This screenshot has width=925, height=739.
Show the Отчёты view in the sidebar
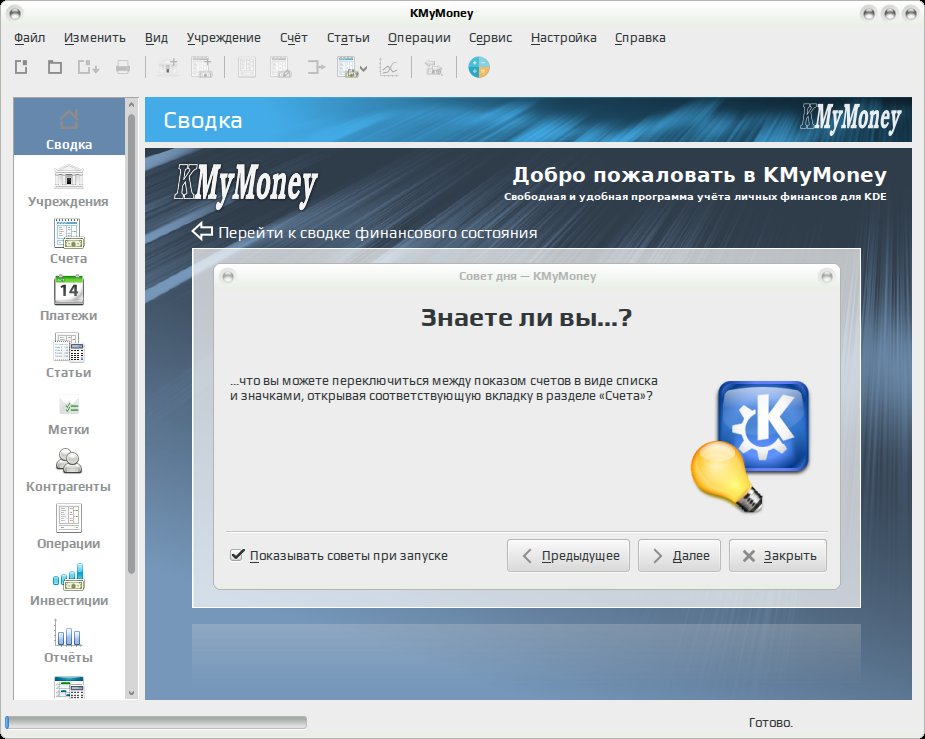(x=68, y=641)
